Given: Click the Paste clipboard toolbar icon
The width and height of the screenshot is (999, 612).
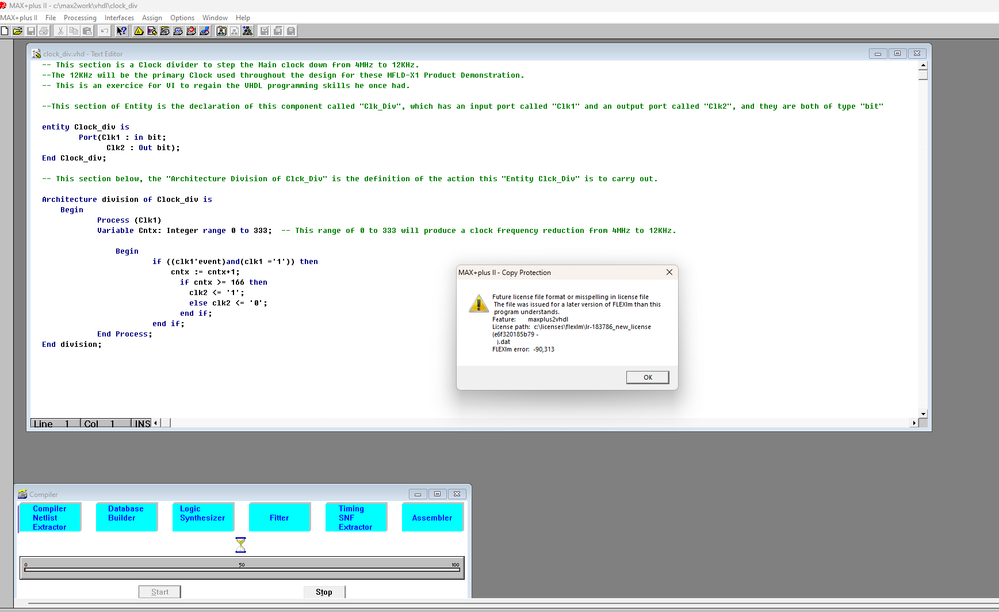Looking at the screenshot, I should 87,31.
